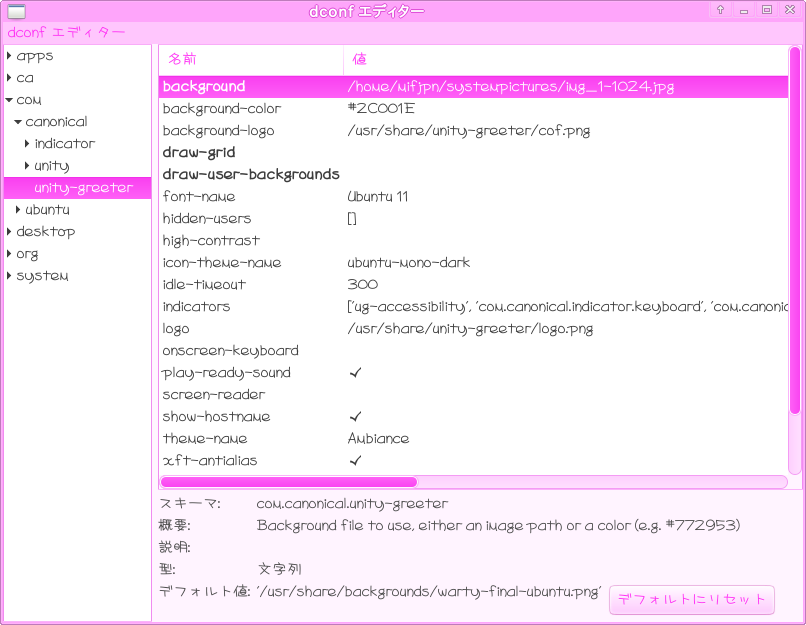Expand the system tree node
The image size is (806, 625).
coord(9,276)
